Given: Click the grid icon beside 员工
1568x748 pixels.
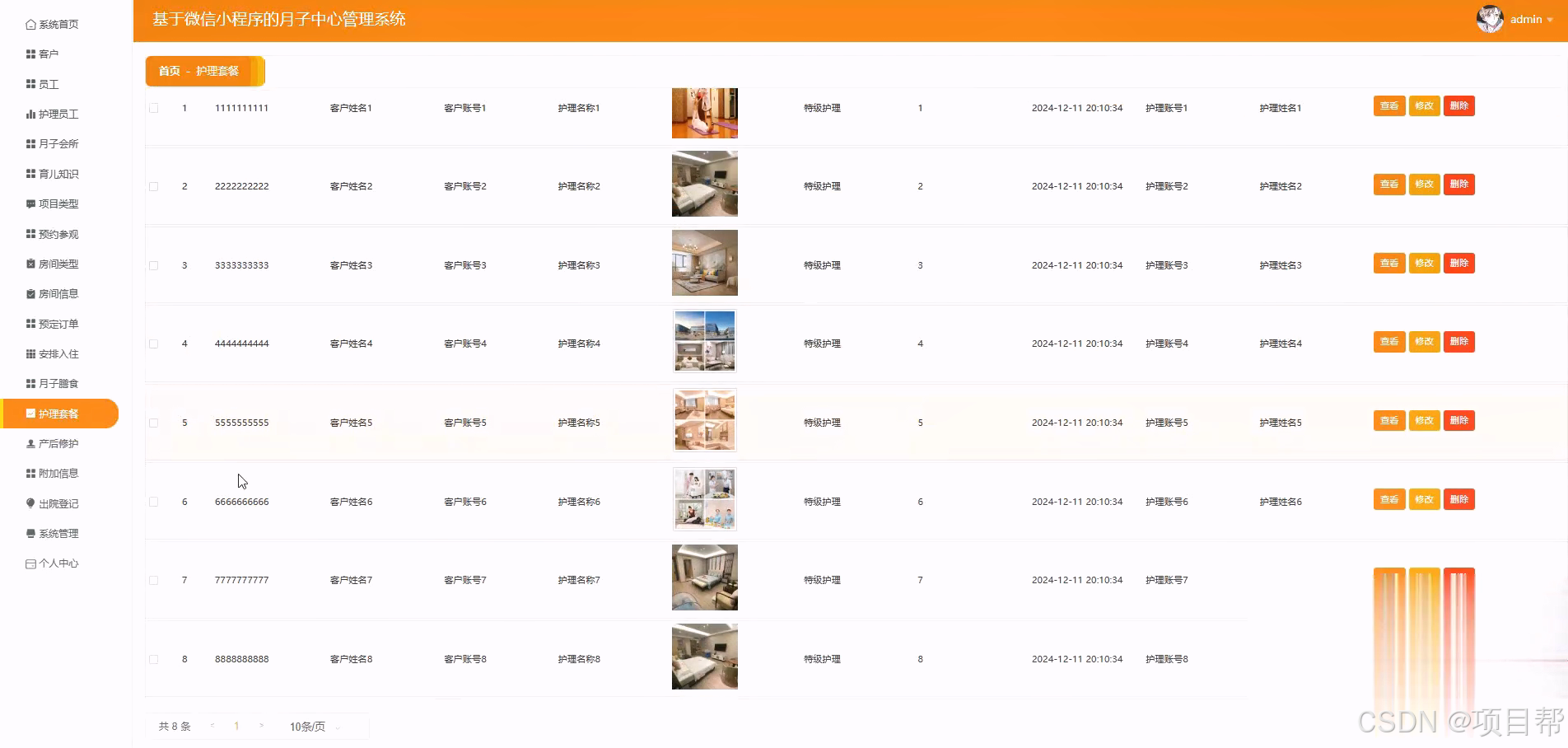Looking at the screenshot, I should (30, 84).
